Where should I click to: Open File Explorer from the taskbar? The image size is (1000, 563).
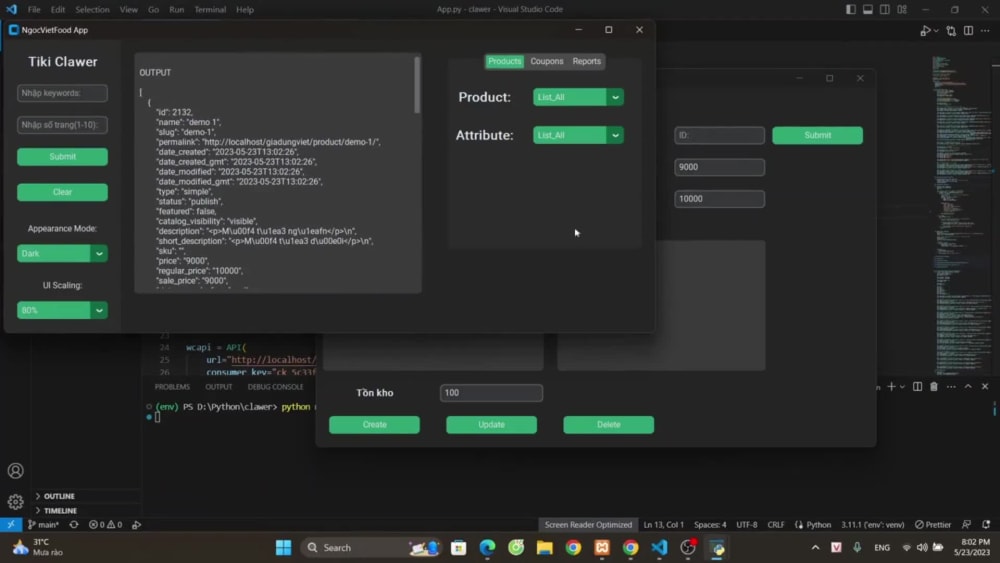pos(545,547)
